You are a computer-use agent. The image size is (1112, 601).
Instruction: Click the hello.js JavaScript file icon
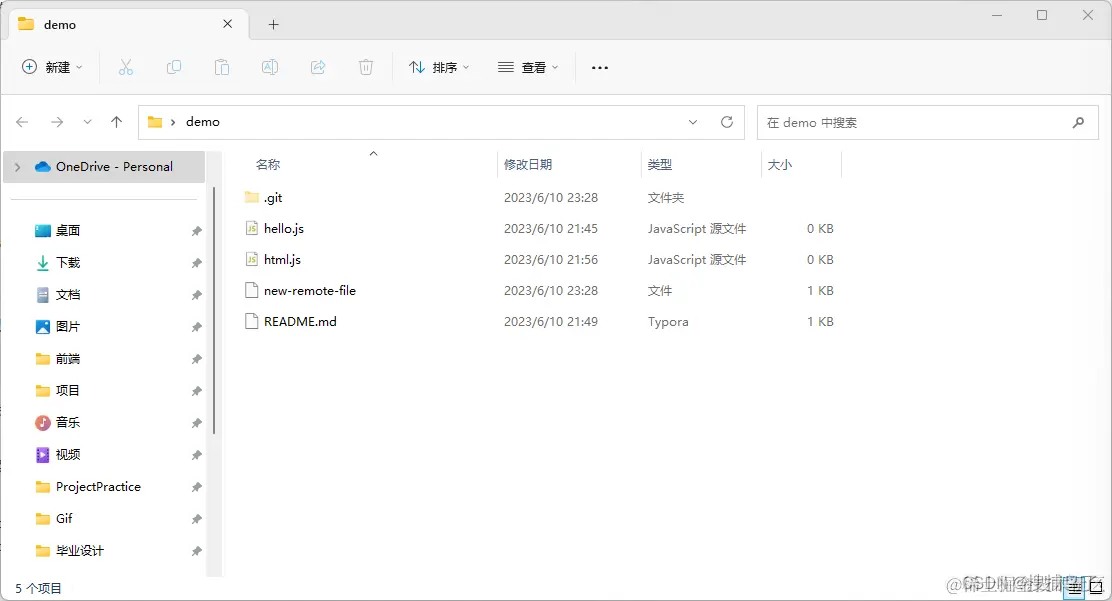252,228
